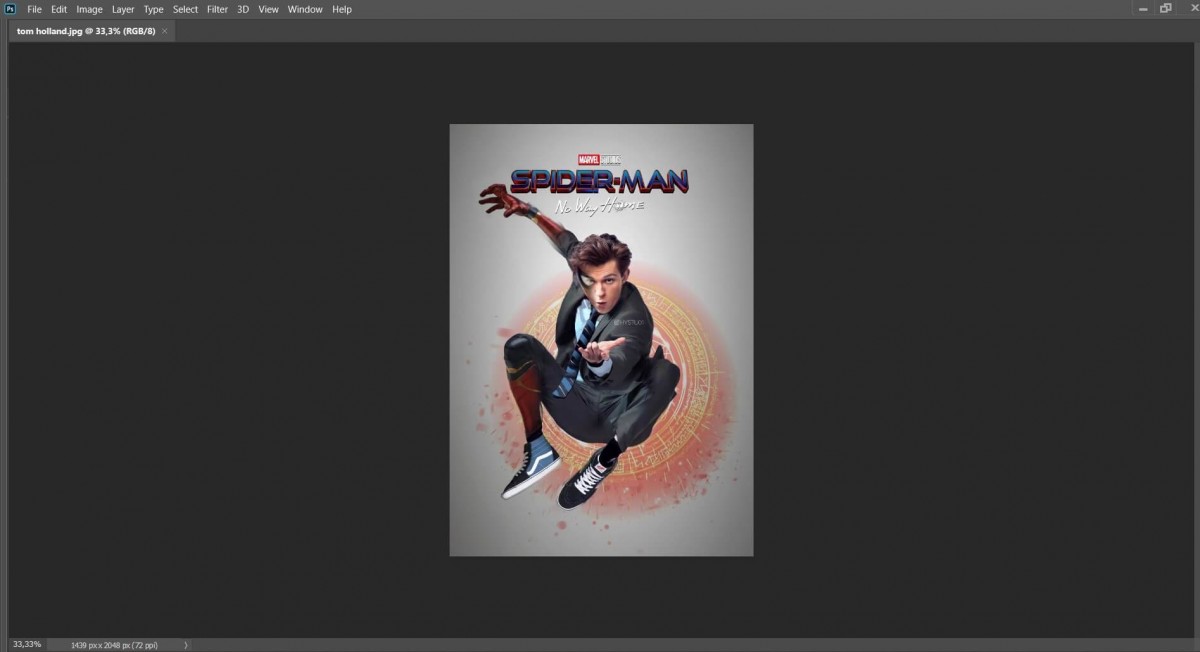Open the Type menu
Viewport: 1200px width, 652px height.
point(153,9)
